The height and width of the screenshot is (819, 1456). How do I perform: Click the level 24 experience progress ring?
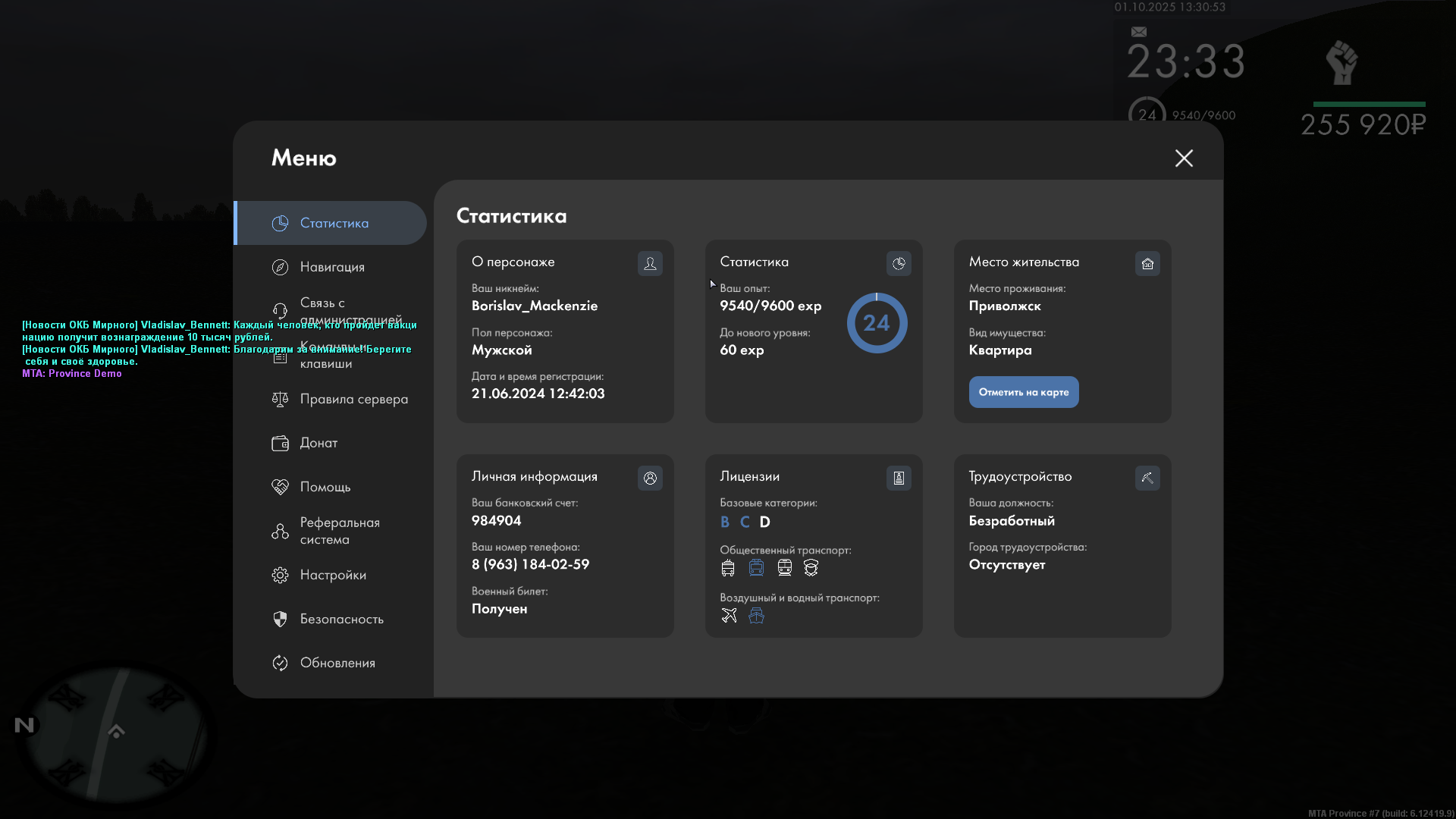(877, 323)
